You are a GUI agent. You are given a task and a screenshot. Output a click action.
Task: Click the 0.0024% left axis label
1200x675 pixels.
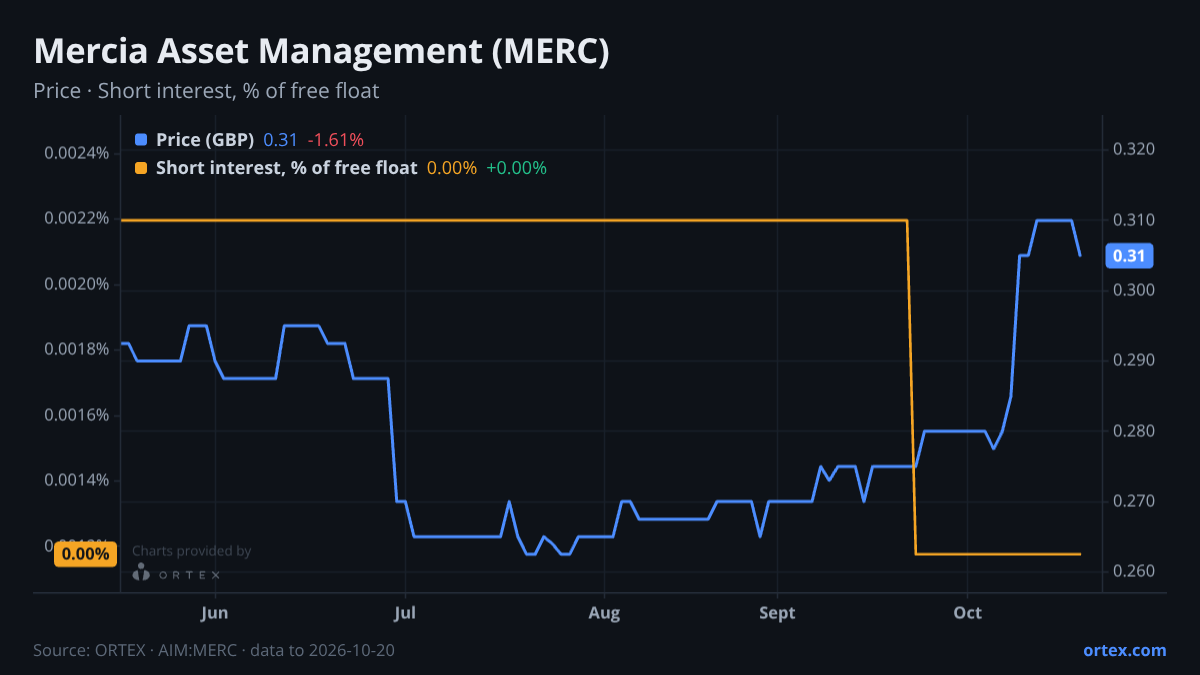click(76, 153)
